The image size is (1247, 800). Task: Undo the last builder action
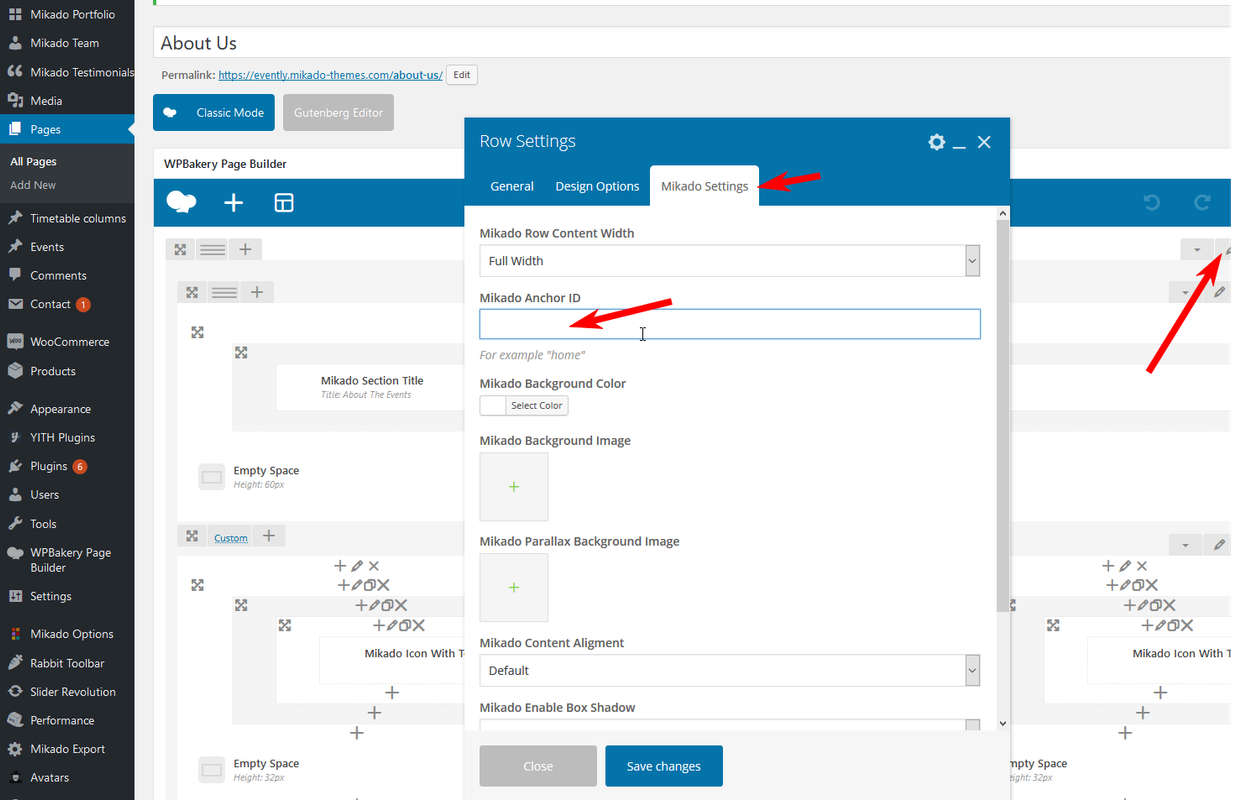coord(1152,203)
